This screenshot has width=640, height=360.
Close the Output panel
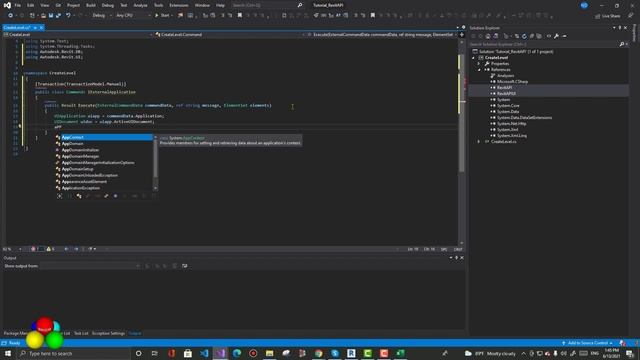pyautogui.click(x=462, y=258)
